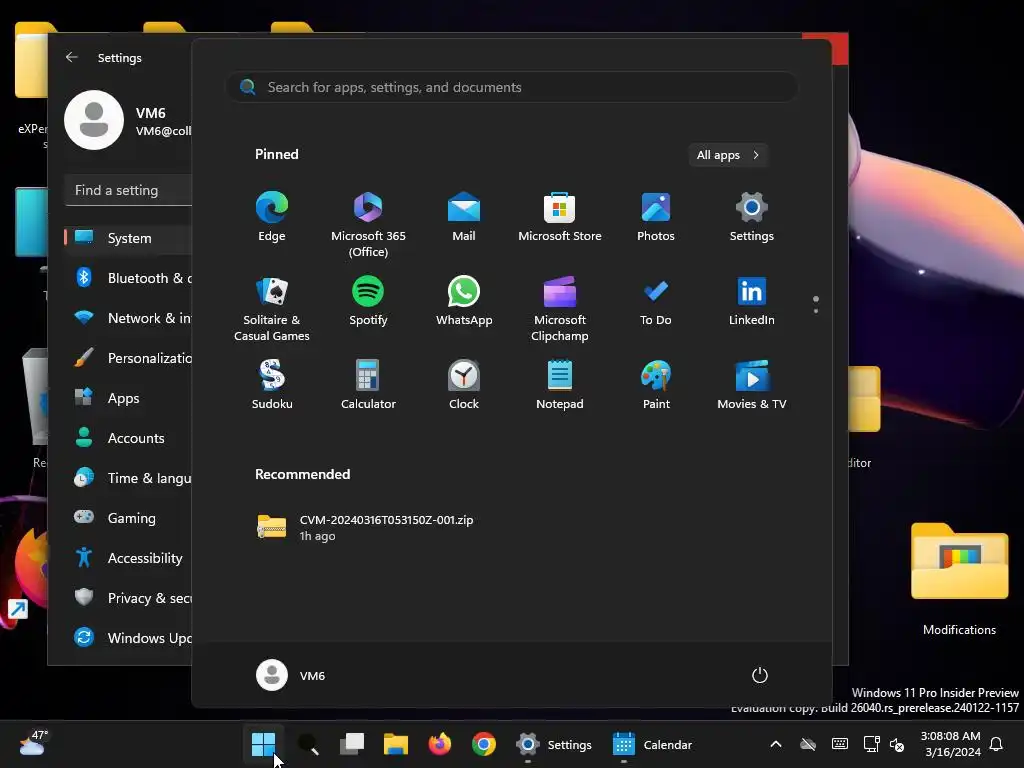Switch to Settings window via taskbar
Image resolution: width=1024 pixels, height=768 pixels.
point(554,744)
